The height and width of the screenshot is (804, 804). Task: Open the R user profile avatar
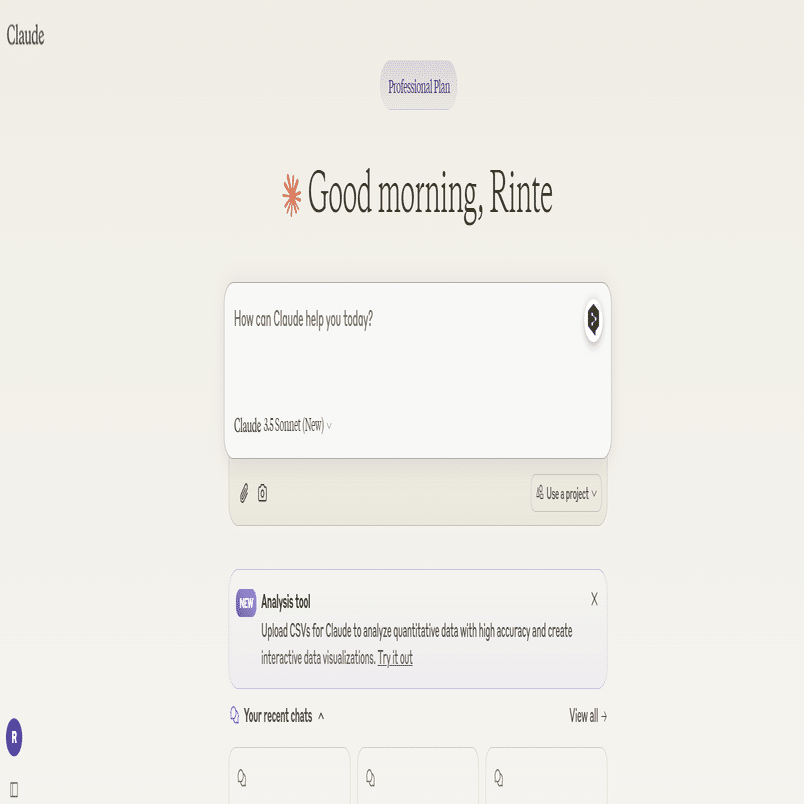coord(14,737)
